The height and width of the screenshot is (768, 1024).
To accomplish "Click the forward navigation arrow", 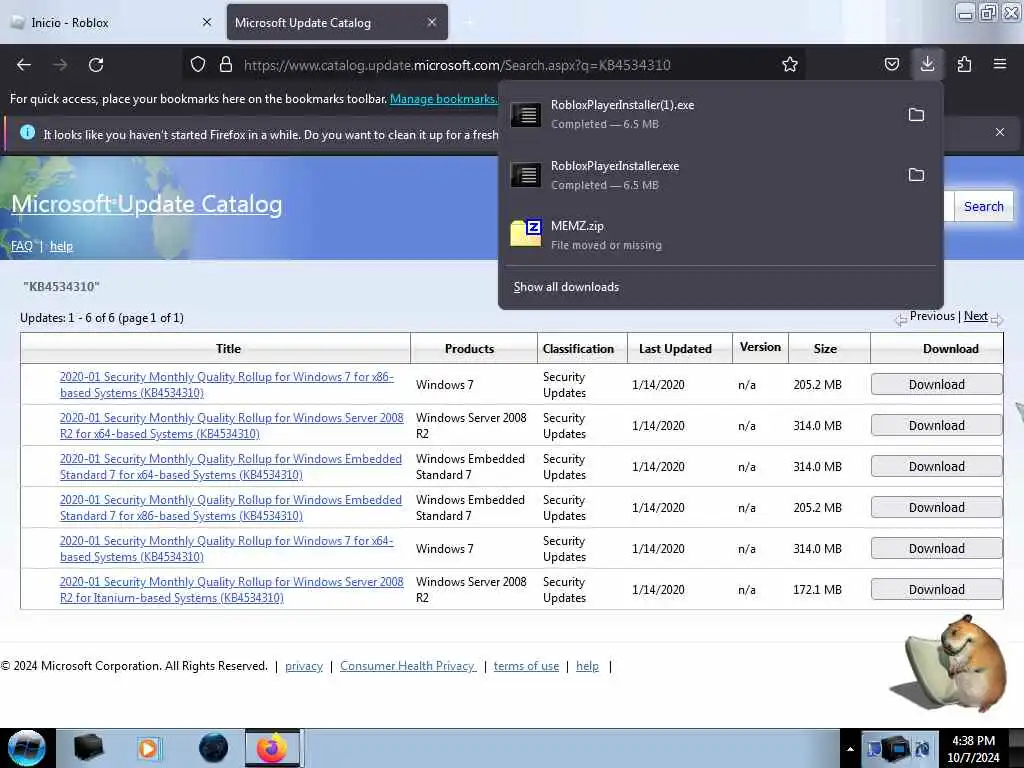I will click(x=60, y=65).
